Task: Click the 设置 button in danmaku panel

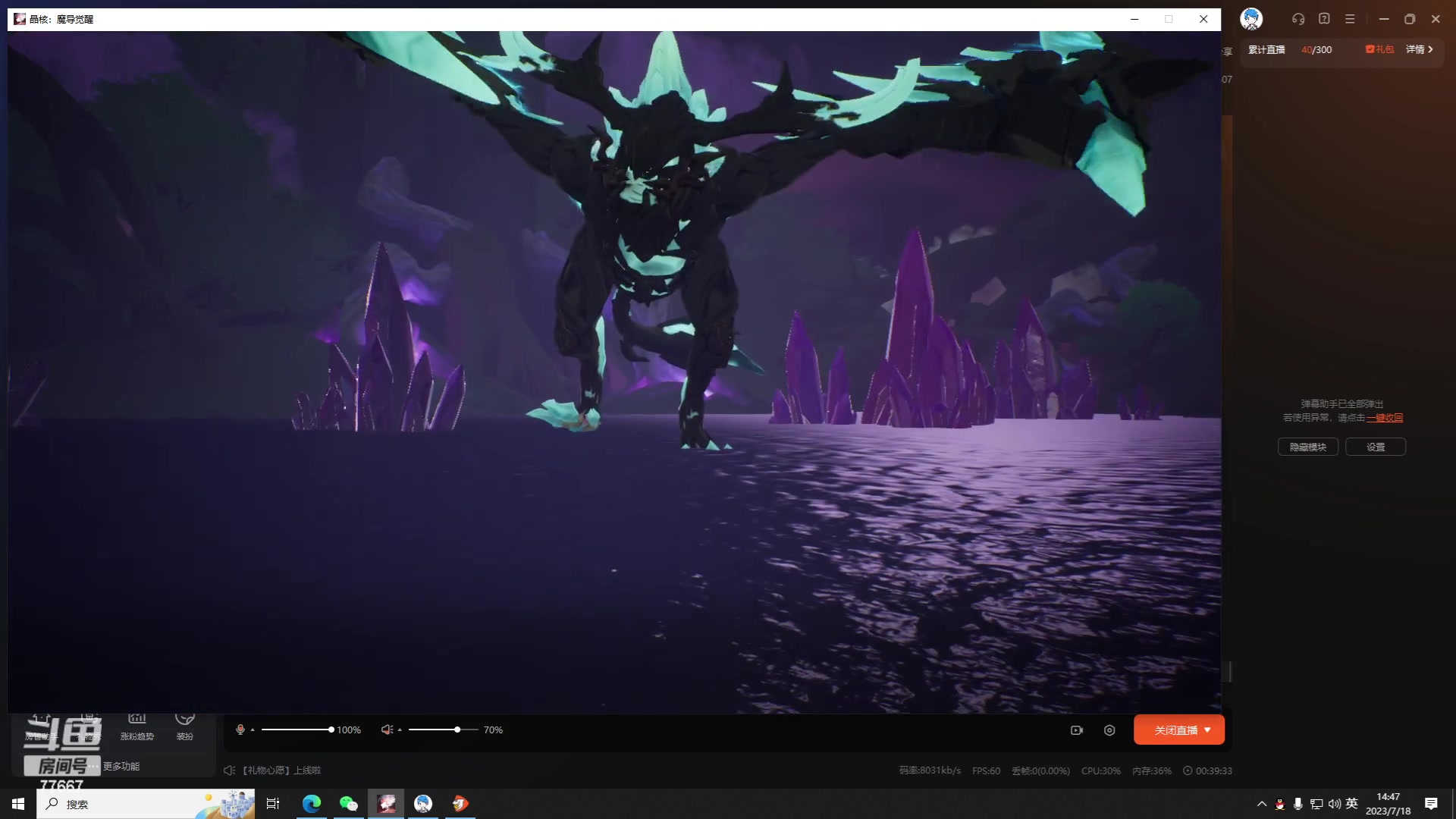Action: coord(1376,447)
